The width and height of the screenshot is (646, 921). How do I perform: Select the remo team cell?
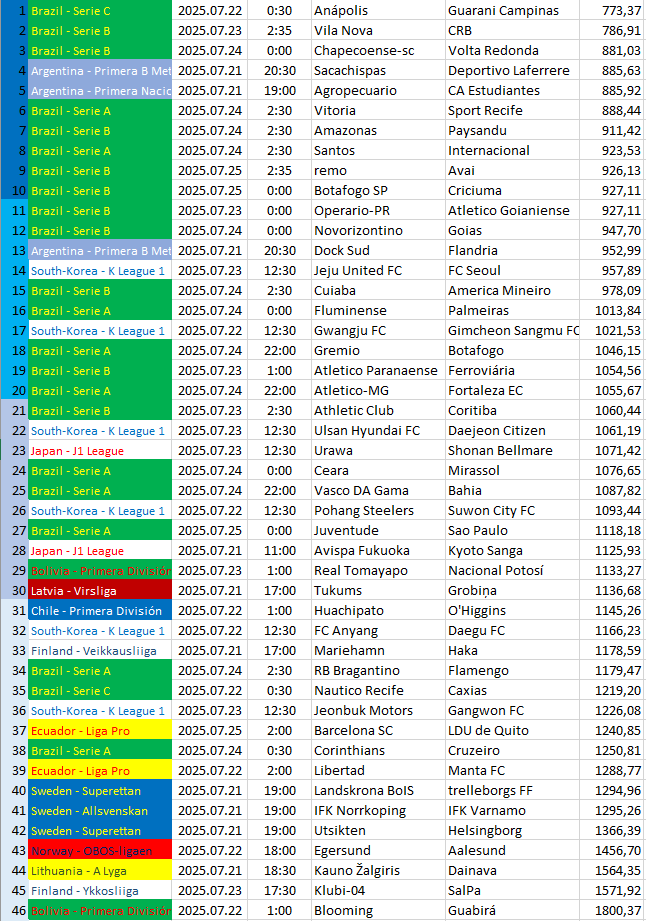378,170
